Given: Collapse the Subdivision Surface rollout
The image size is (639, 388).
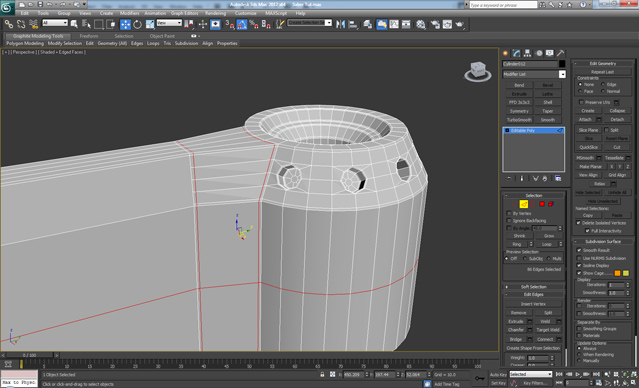Looking at the screenshot, I should click(603, 242).
